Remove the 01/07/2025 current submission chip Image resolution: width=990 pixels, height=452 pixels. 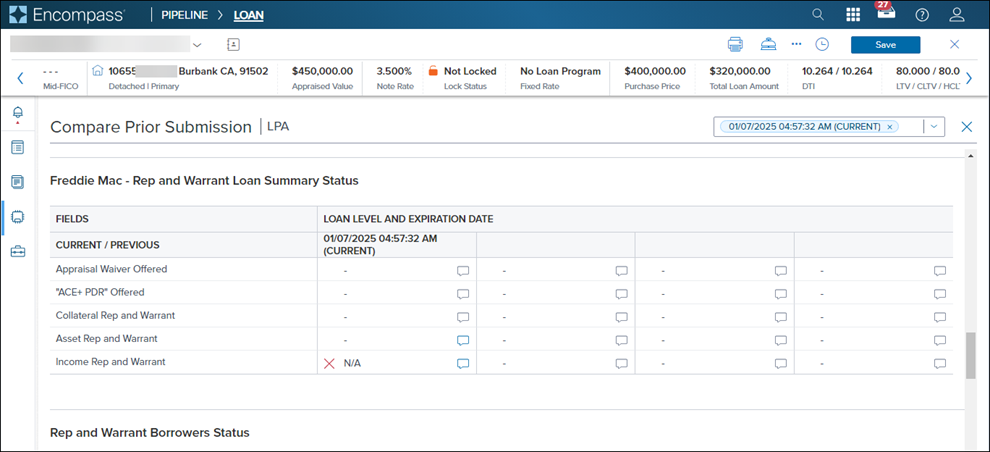[x=890, y=127]
